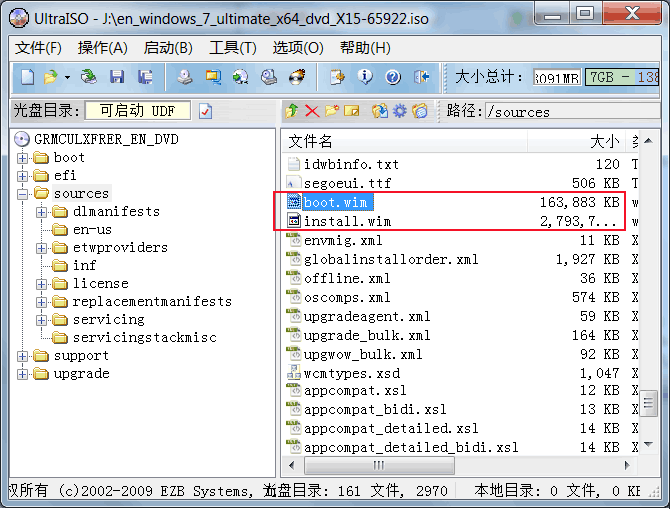Image resolution: width=670 pixels, height=509 pixels.
Task: Click the disc properties checkmark icon
Action: (206, 112)
